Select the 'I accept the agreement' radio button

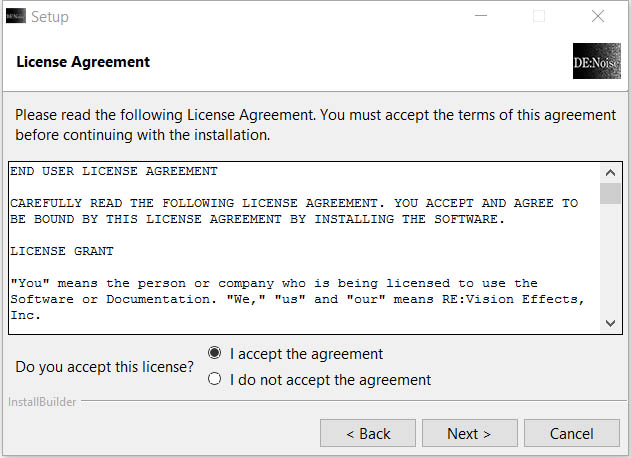[214, 353]
